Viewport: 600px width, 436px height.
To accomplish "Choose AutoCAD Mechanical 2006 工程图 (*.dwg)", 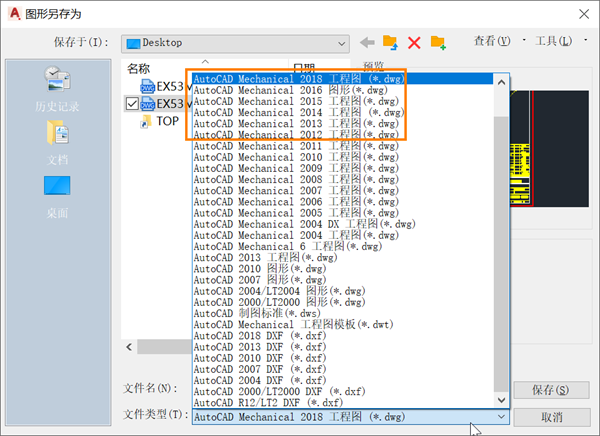I will point(343,201).
